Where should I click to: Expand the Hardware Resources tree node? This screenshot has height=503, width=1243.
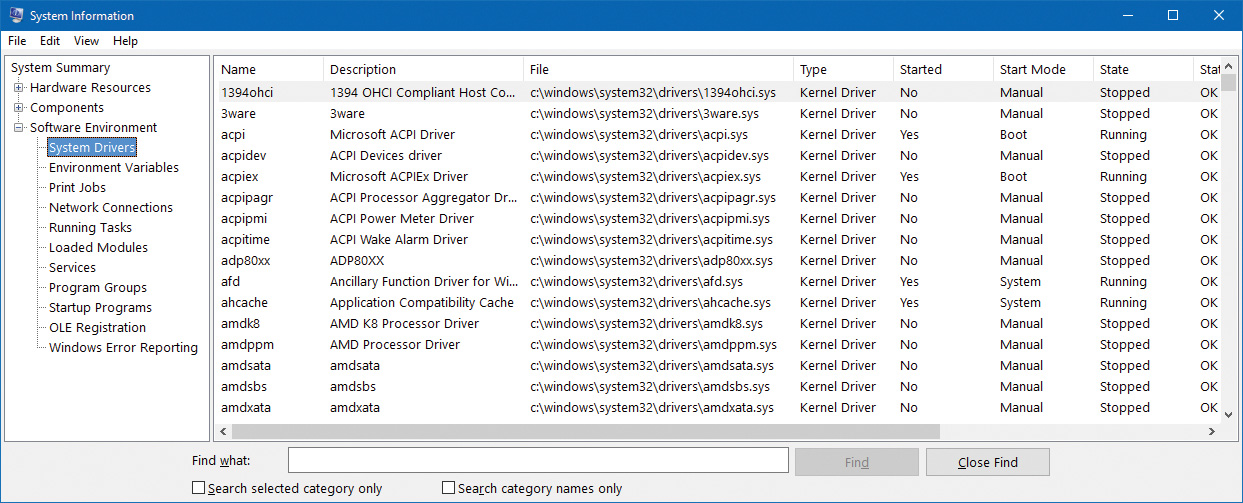point(18,88)
